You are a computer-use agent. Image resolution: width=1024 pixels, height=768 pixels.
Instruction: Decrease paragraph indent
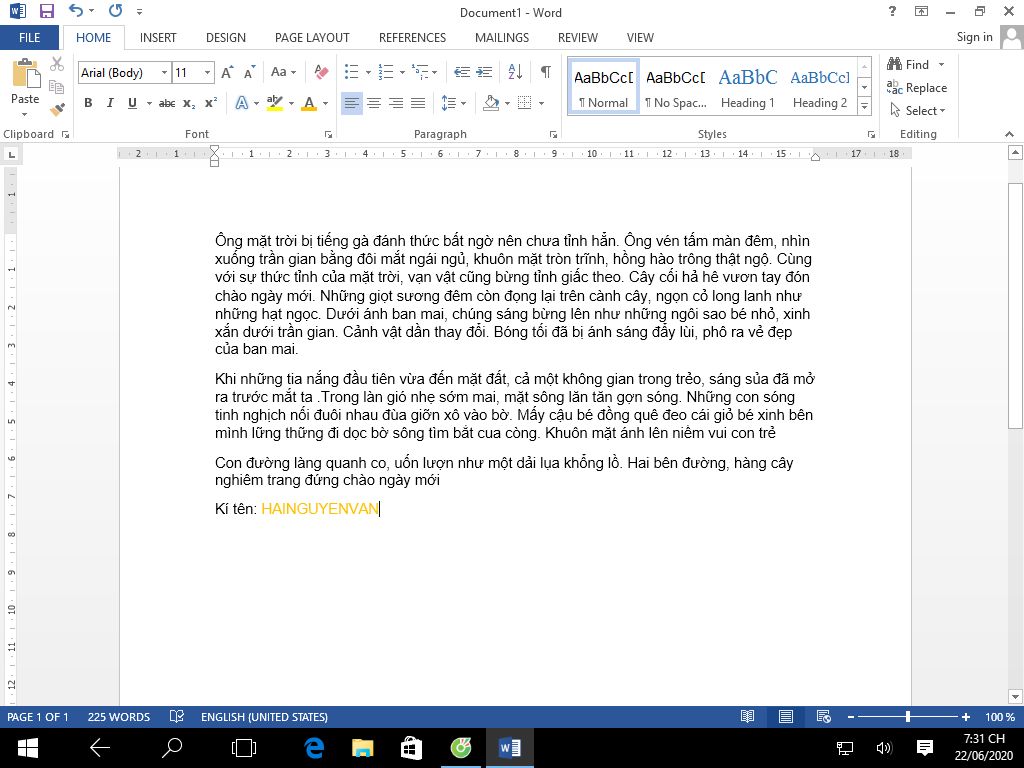point(462,72)
